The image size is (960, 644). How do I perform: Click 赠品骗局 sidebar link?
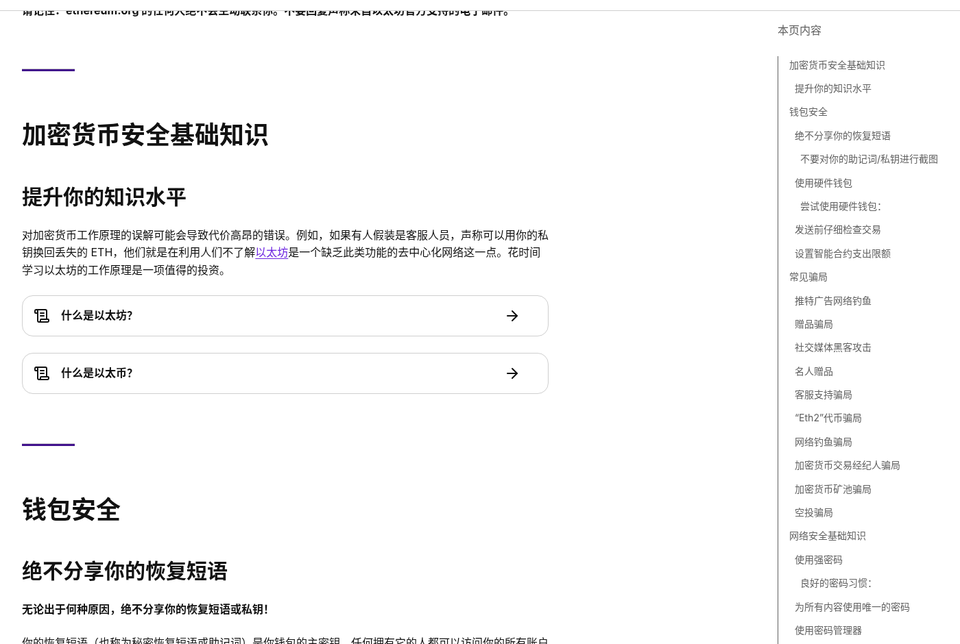tap(813, 324)
